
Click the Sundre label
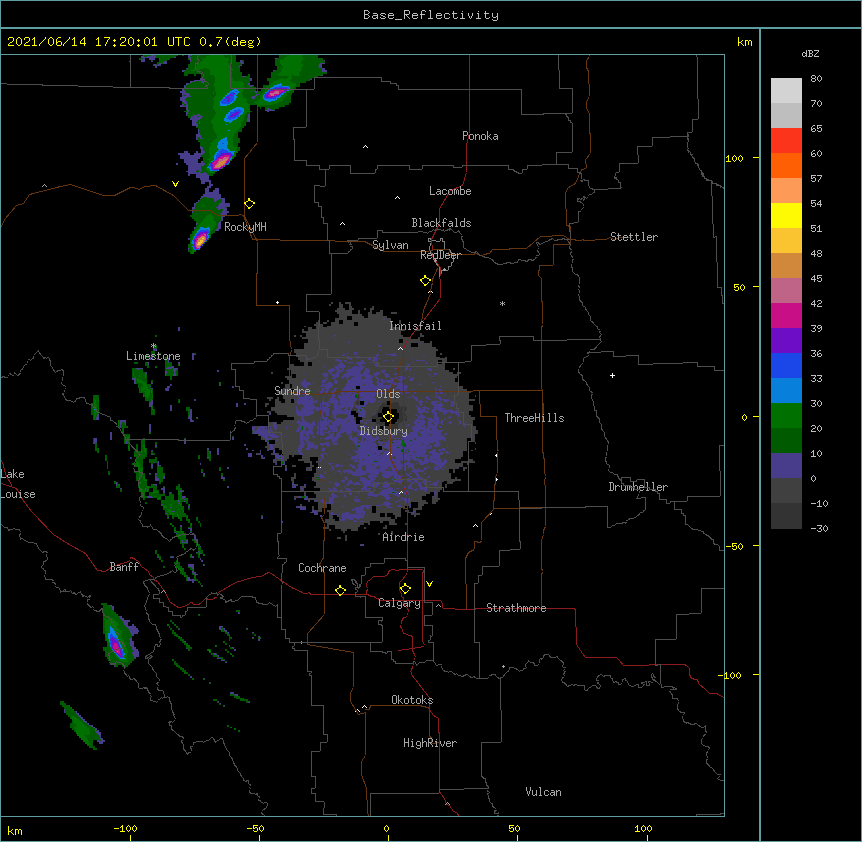click(292, 391)
